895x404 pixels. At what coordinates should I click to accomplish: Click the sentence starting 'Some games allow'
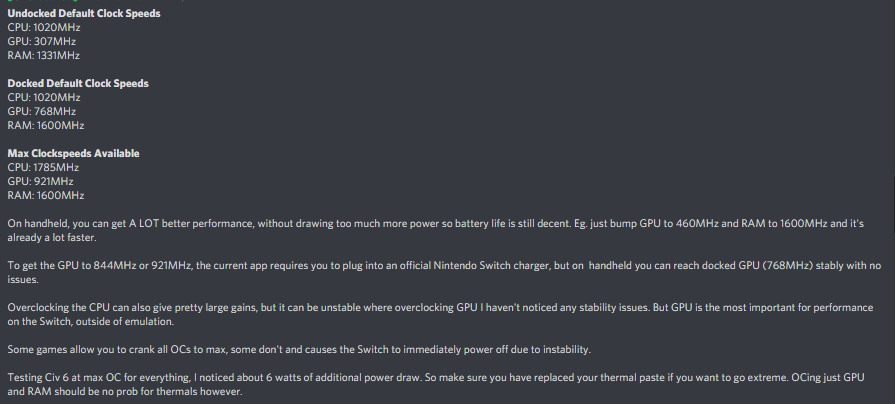coord(299,349)
